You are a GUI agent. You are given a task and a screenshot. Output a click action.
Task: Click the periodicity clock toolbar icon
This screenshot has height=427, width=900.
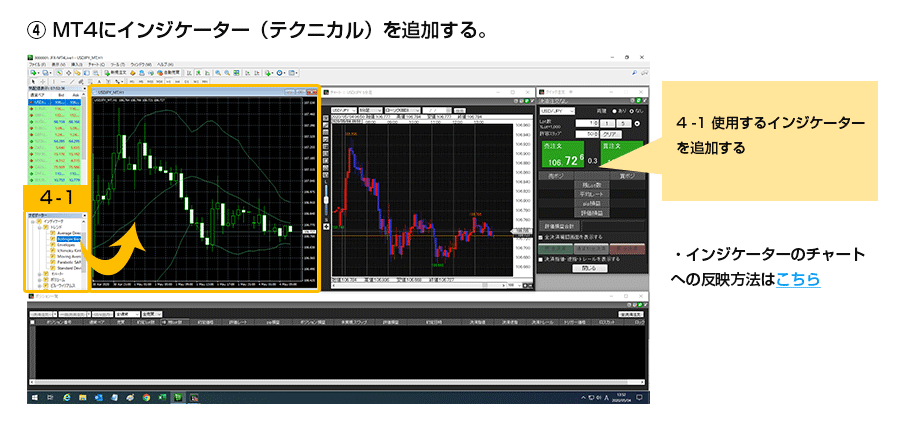pos(280,73)
